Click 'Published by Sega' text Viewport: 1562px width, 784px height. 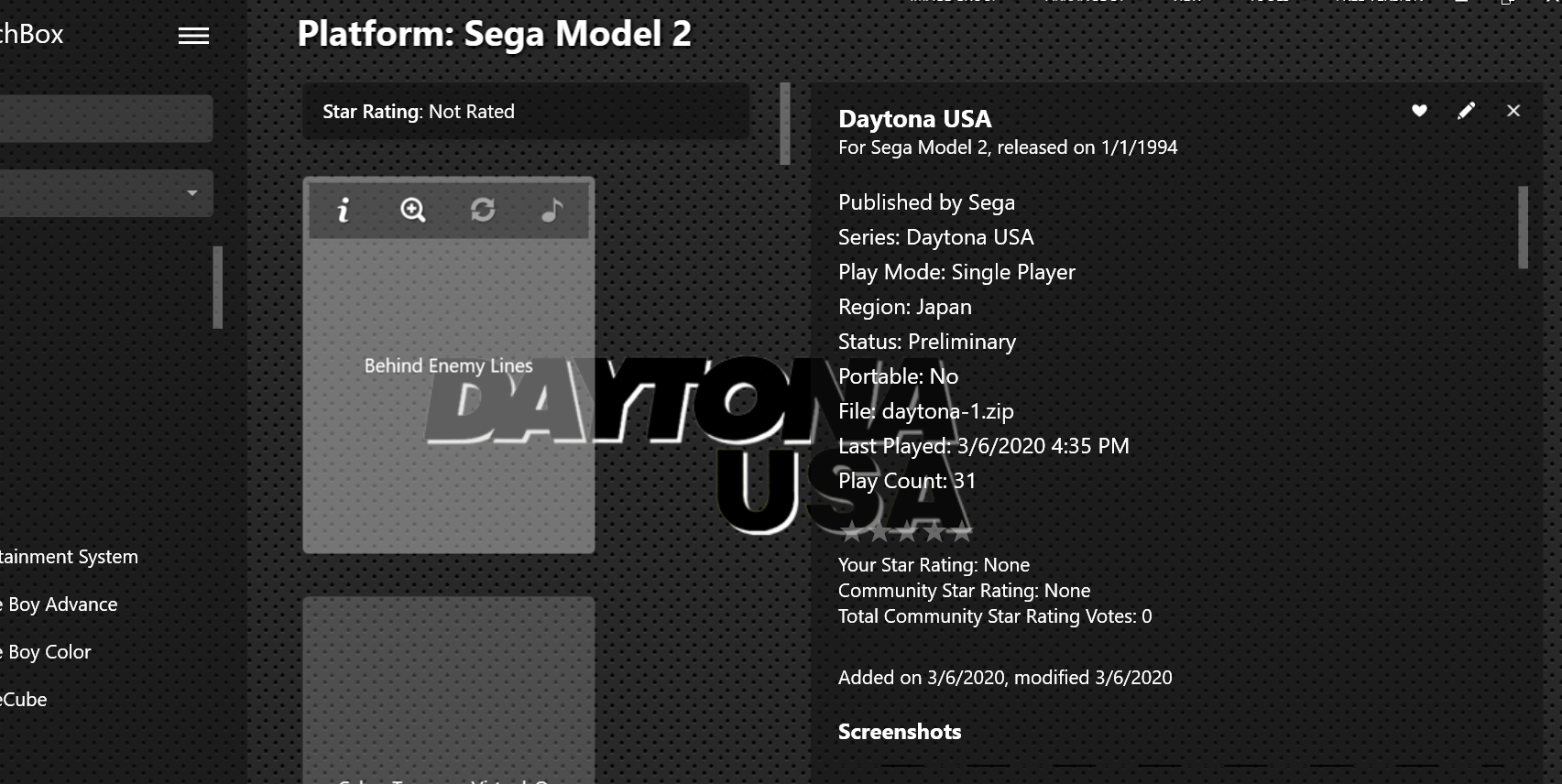click(926, 202)
